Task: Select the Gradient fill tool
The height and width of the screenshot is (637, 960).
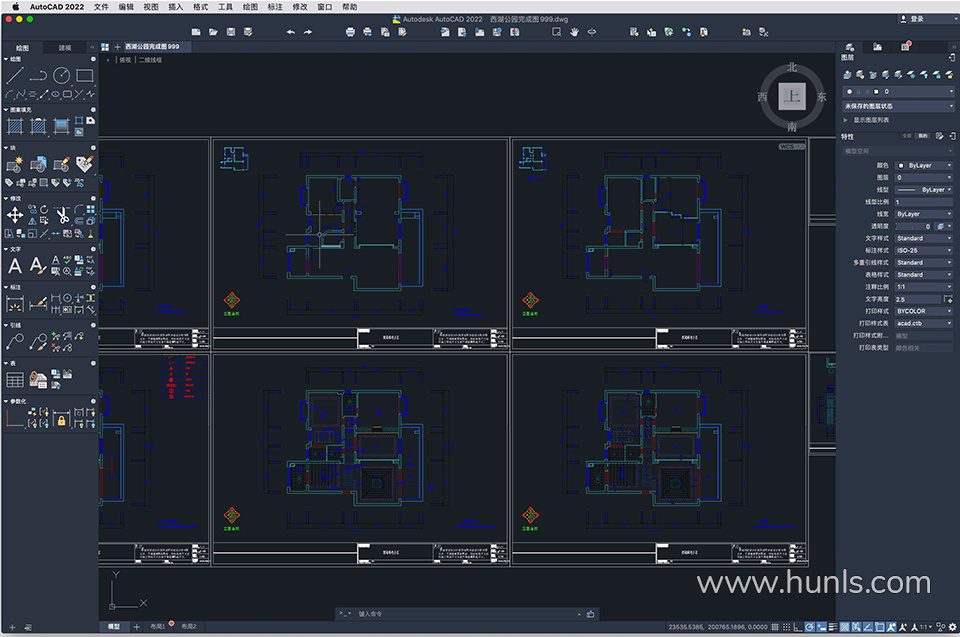Action: (61, 126)
